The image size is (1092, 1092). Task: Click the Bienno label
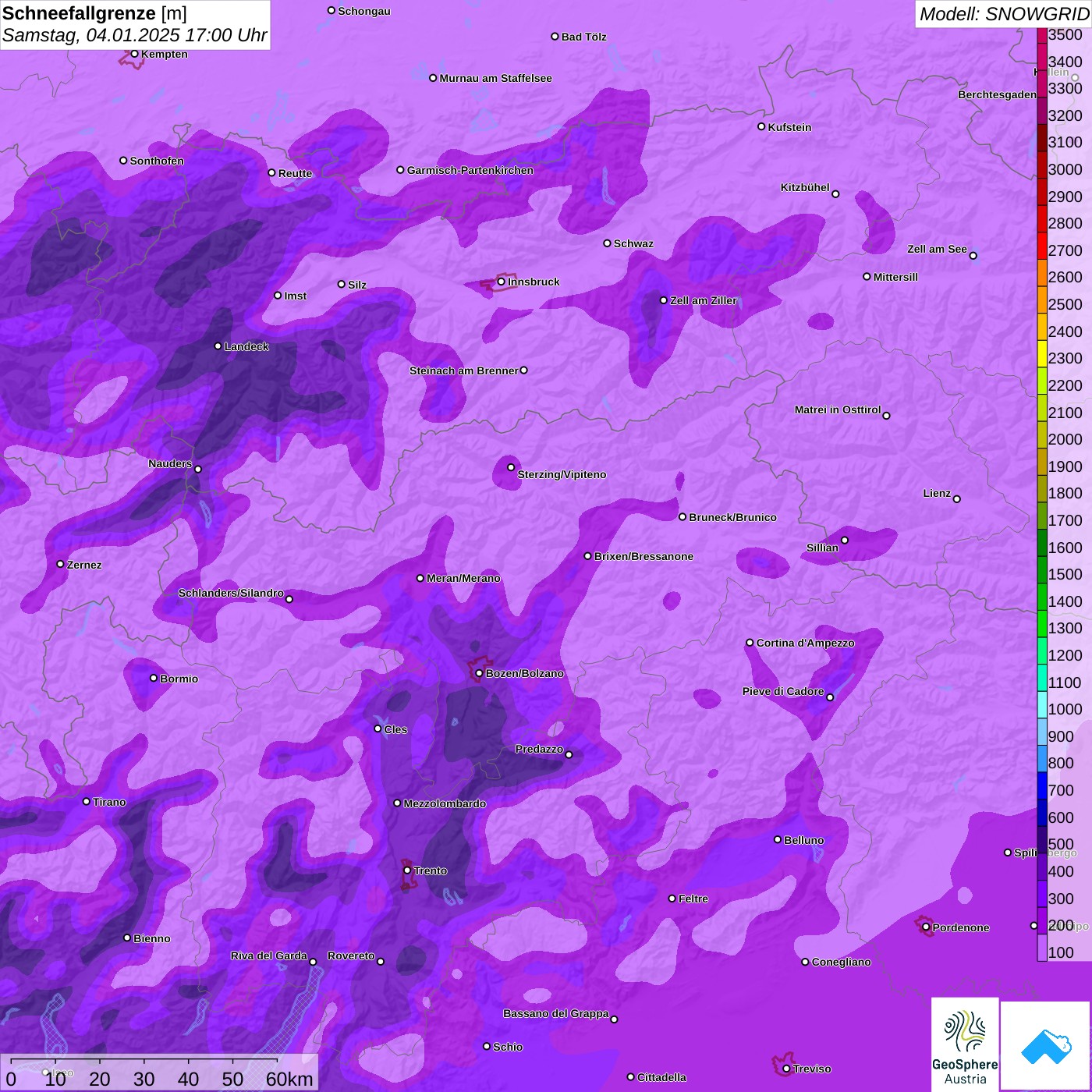tap(151, 938)
